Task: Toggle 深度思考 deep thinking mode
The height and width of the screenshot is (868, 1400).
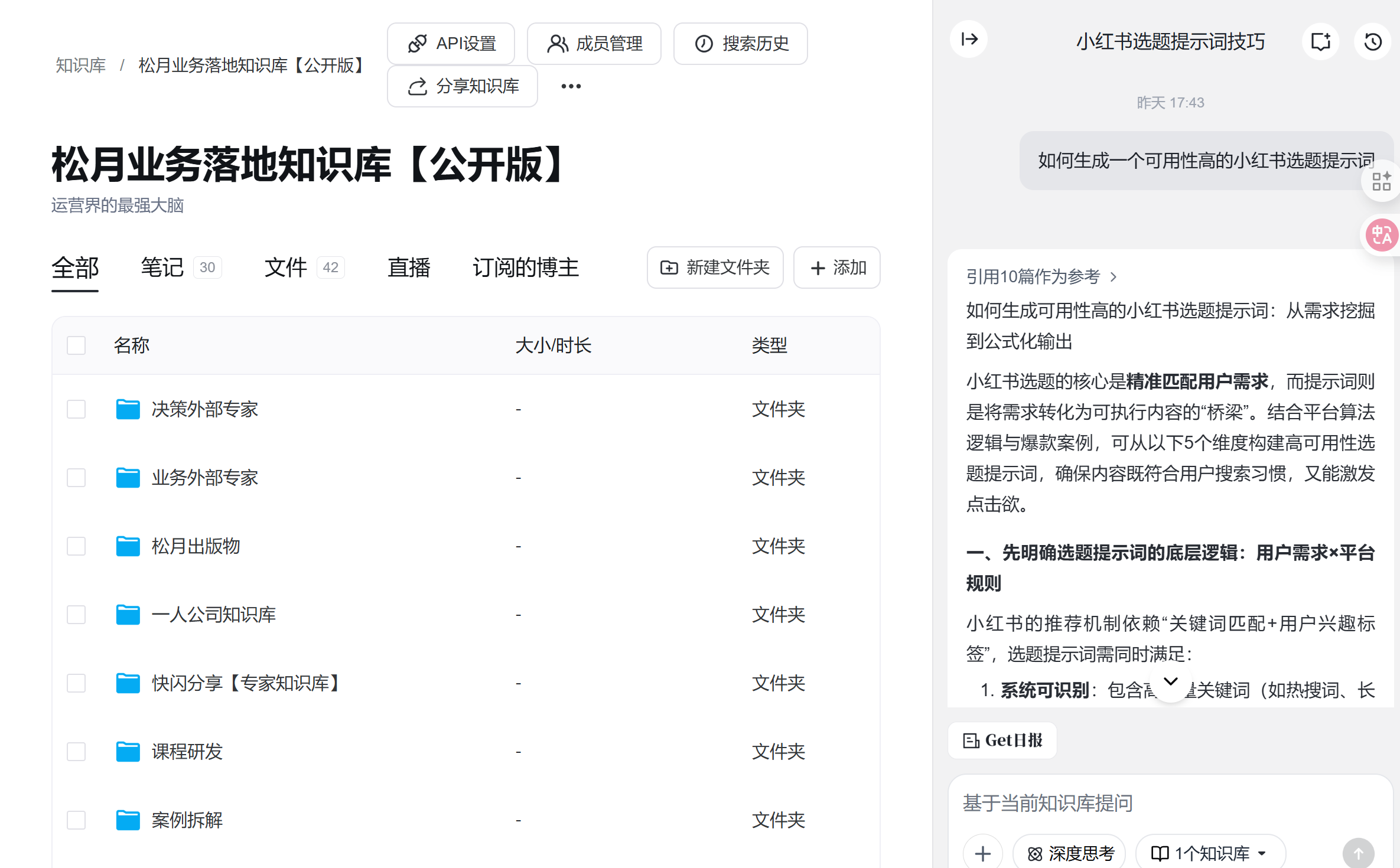Action: 1070,853
